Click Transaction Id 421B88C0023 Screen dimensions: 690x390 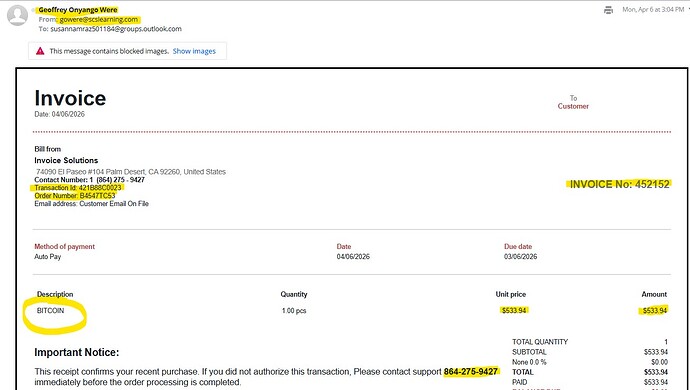pyautogui.click(x=78, y=188)
